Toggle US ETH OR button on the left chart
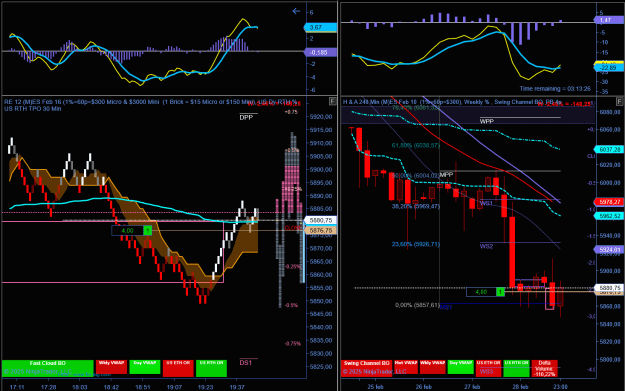Image resolution: width=625 pixels, height=391 pixels. pyautogui.click(x=178, y=367)
